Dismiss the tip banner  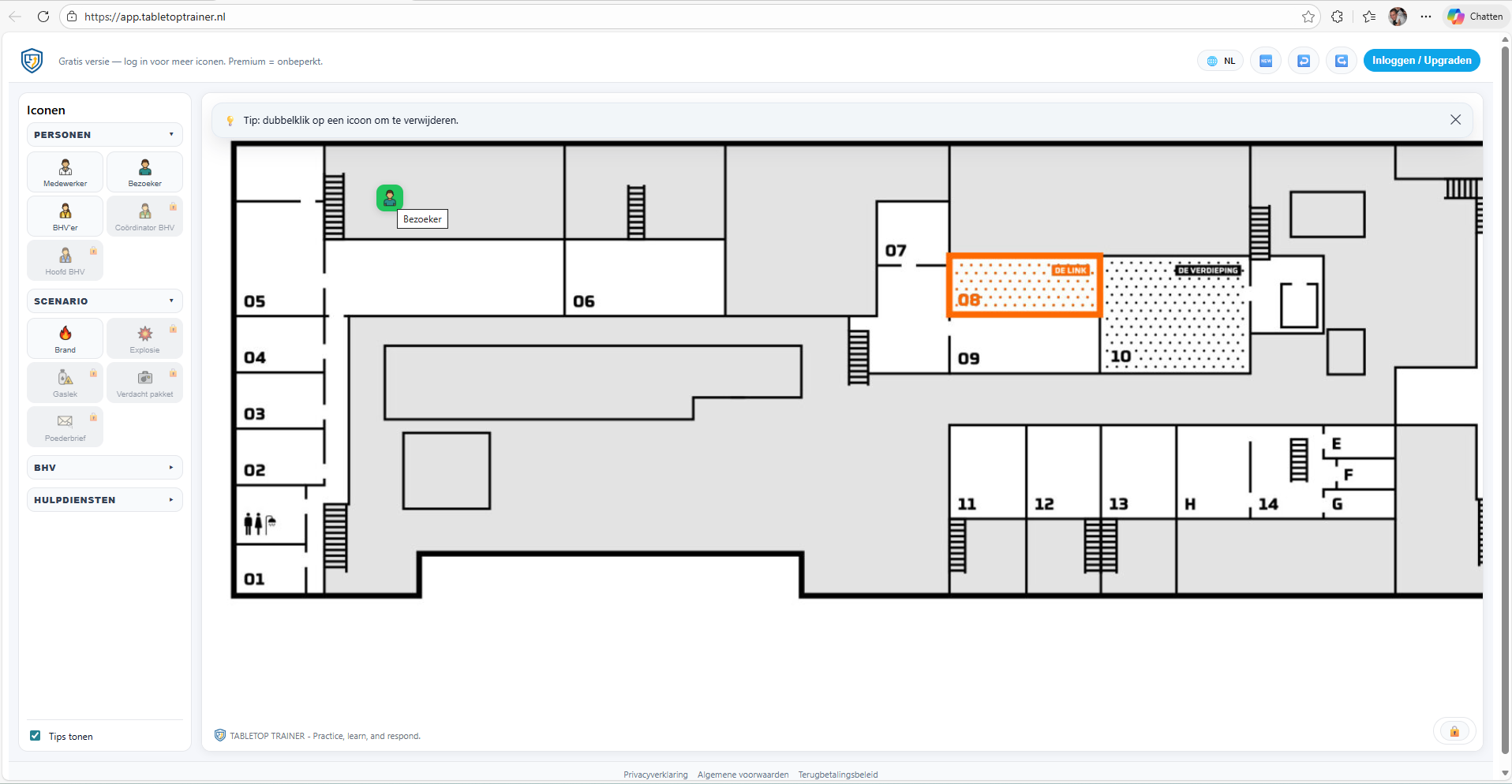[x=1455, y=120]
